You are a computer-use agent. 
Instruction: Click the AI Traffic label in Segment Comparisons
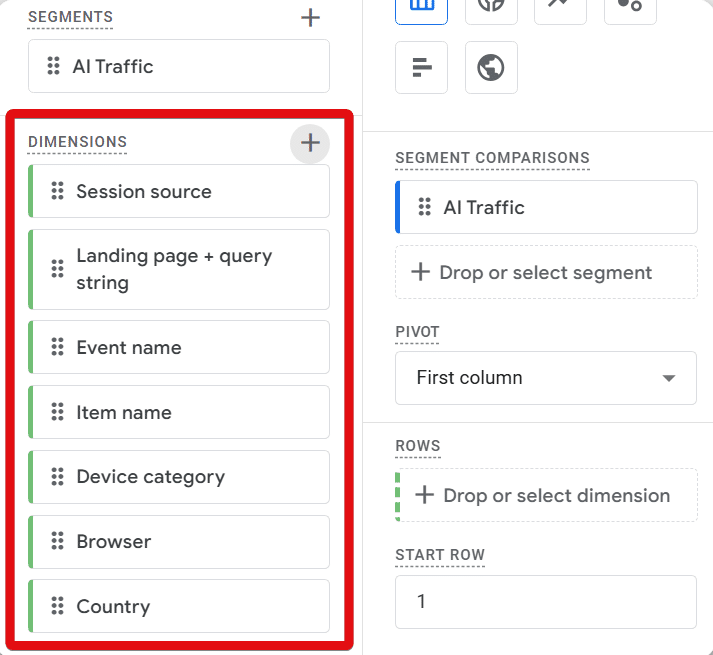484,207
